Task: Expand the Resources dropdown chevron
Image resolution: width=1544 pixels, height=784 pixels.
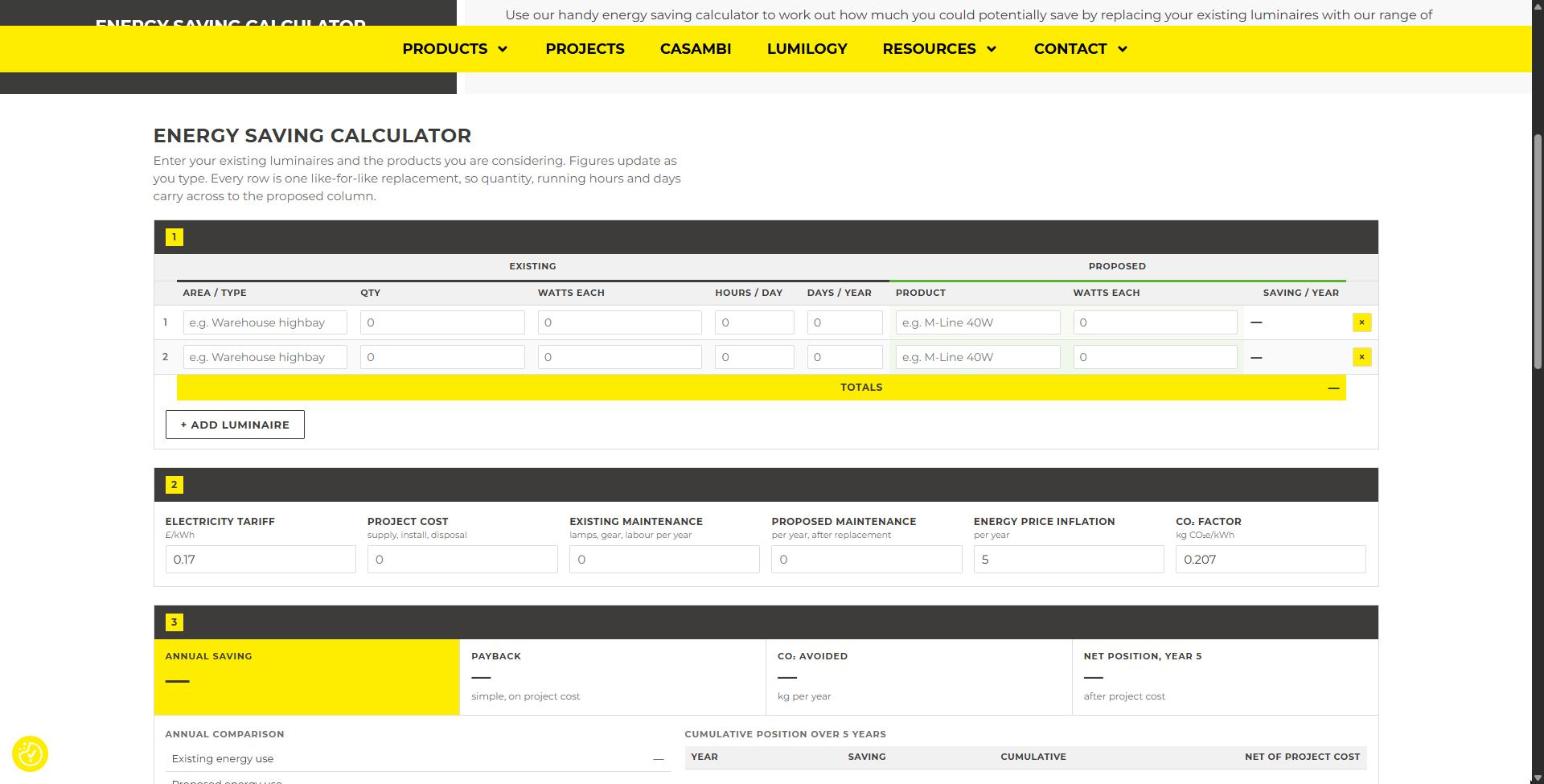Action: (x=991, y=49)
